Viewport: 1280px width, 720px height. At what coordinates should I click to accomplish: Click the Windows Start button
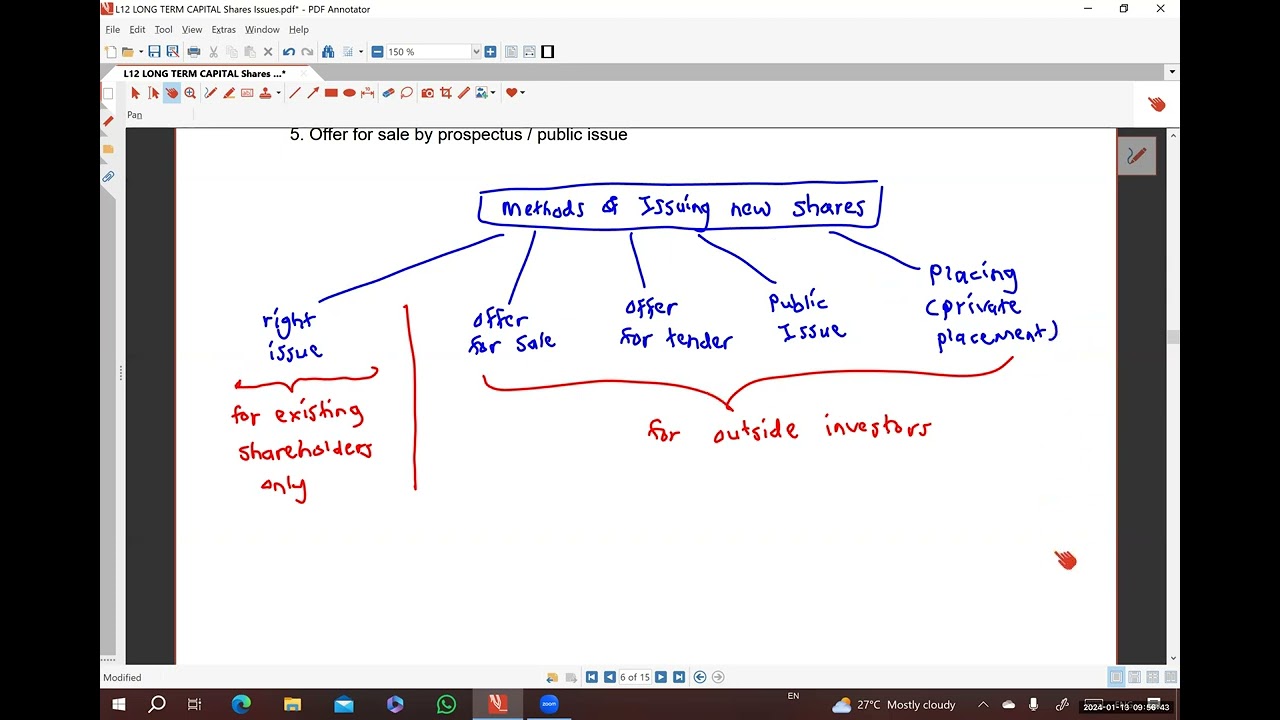tap(118, 705)
